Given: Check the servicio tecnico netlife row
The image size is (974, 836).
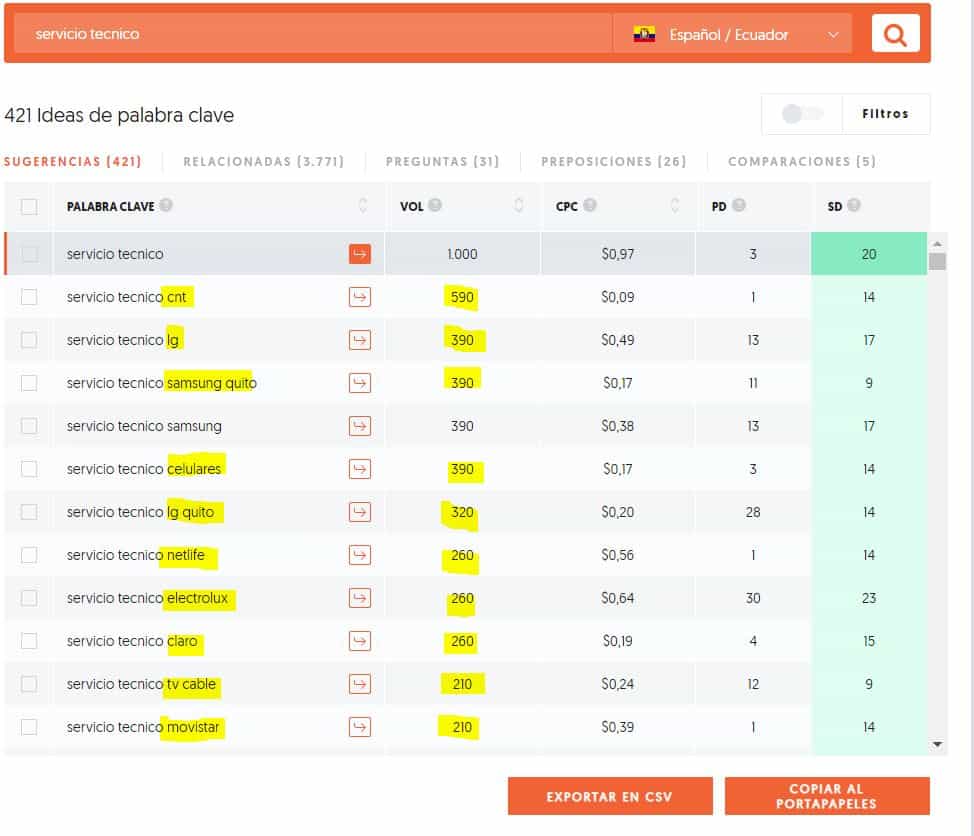Looking at the screenshot, I should point(29,555).
